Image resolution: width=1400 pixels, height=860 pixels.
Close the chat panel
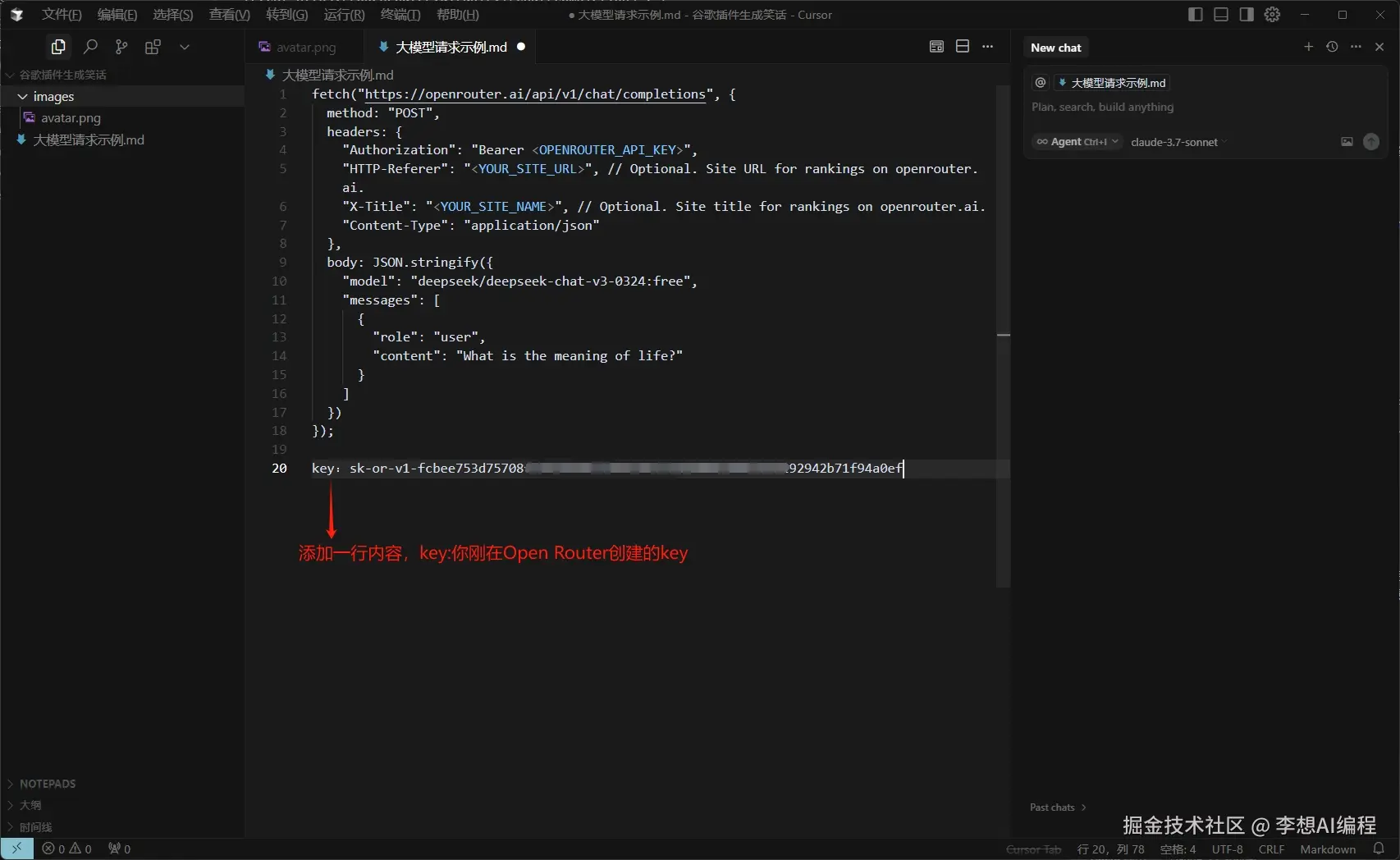[x=1379, y=47]
